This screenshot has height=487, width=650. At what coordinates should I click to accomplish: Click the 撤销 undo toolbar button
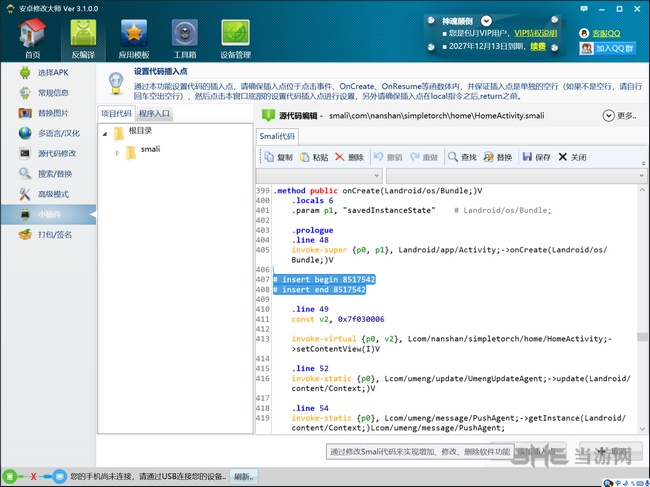tap(388, 157)
